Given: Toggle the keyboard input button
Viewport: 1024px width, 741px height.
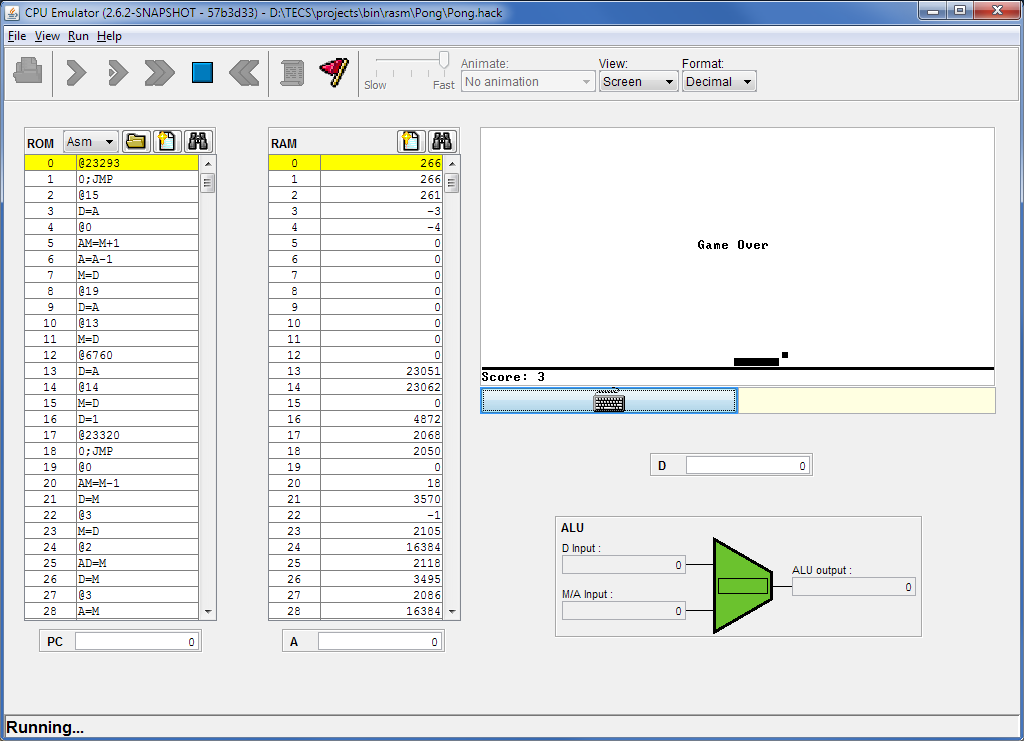Looking at the screenshot, I should point(608,401).
